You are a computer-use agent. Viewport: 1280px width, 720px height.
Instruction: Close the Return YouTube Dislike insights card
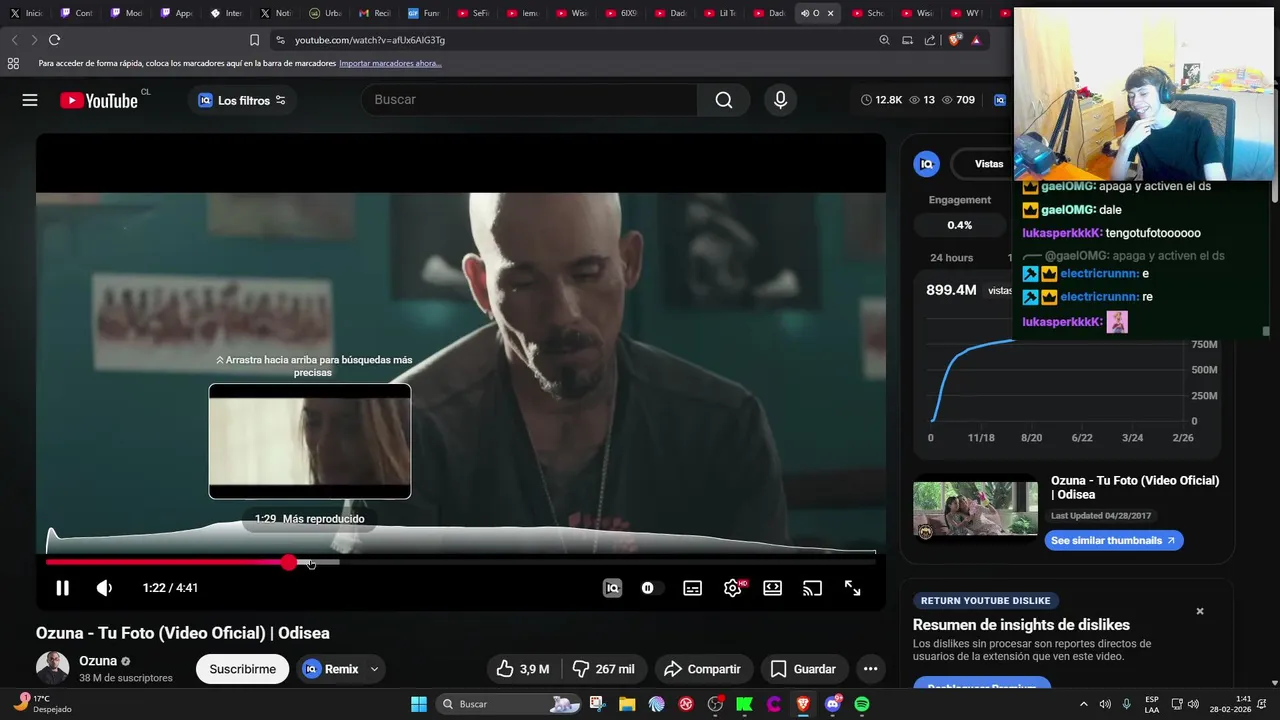point(1200,611)
